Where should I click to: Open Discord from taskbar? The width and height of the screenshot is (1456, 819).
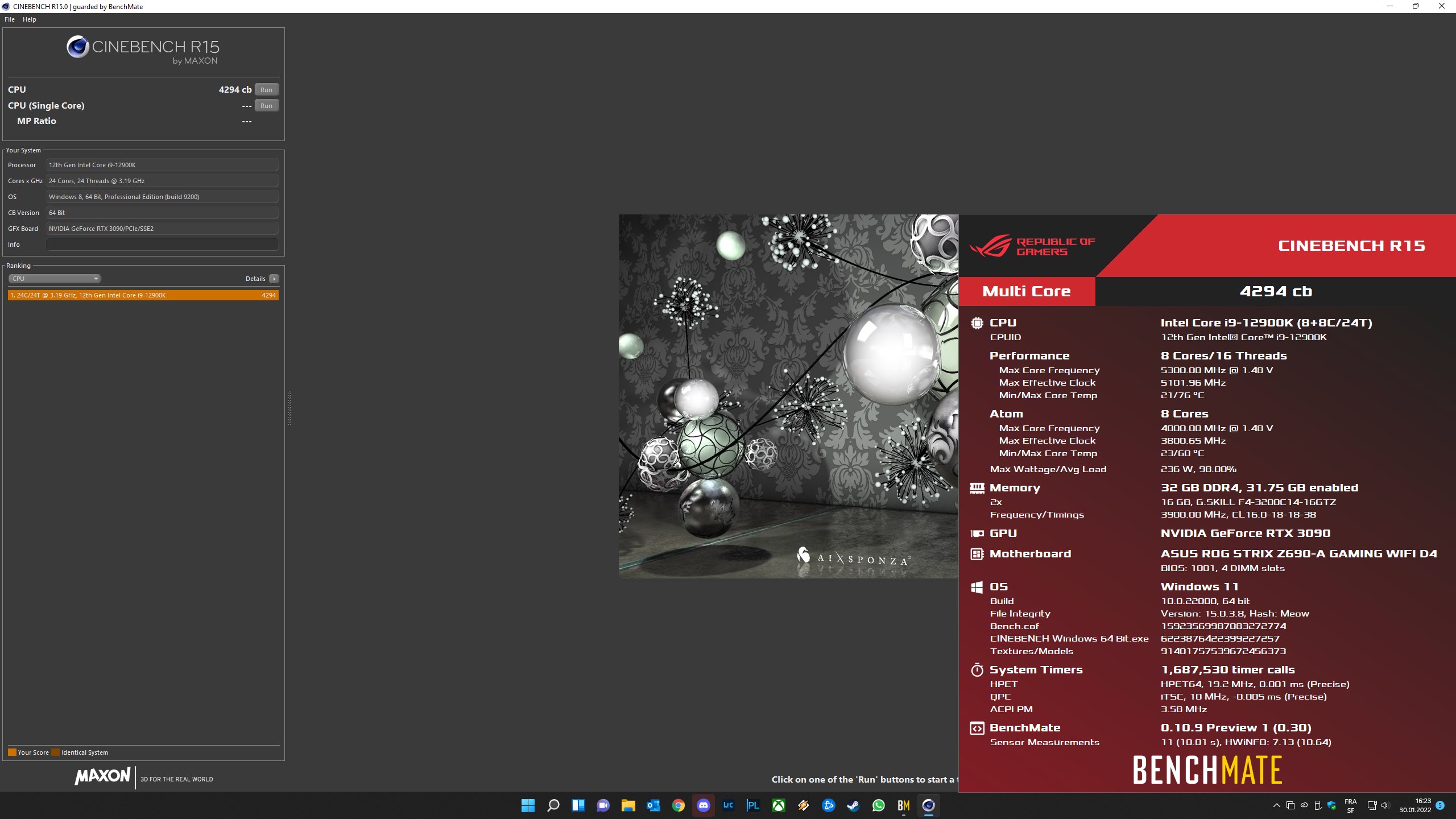703,805
